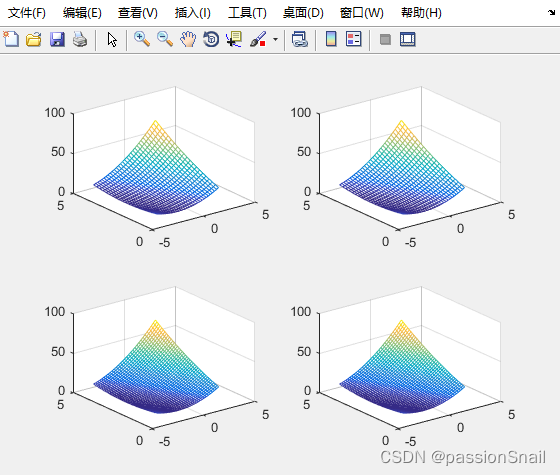
Task: Toggle the Brush data tool
Action: pos(258,39)
